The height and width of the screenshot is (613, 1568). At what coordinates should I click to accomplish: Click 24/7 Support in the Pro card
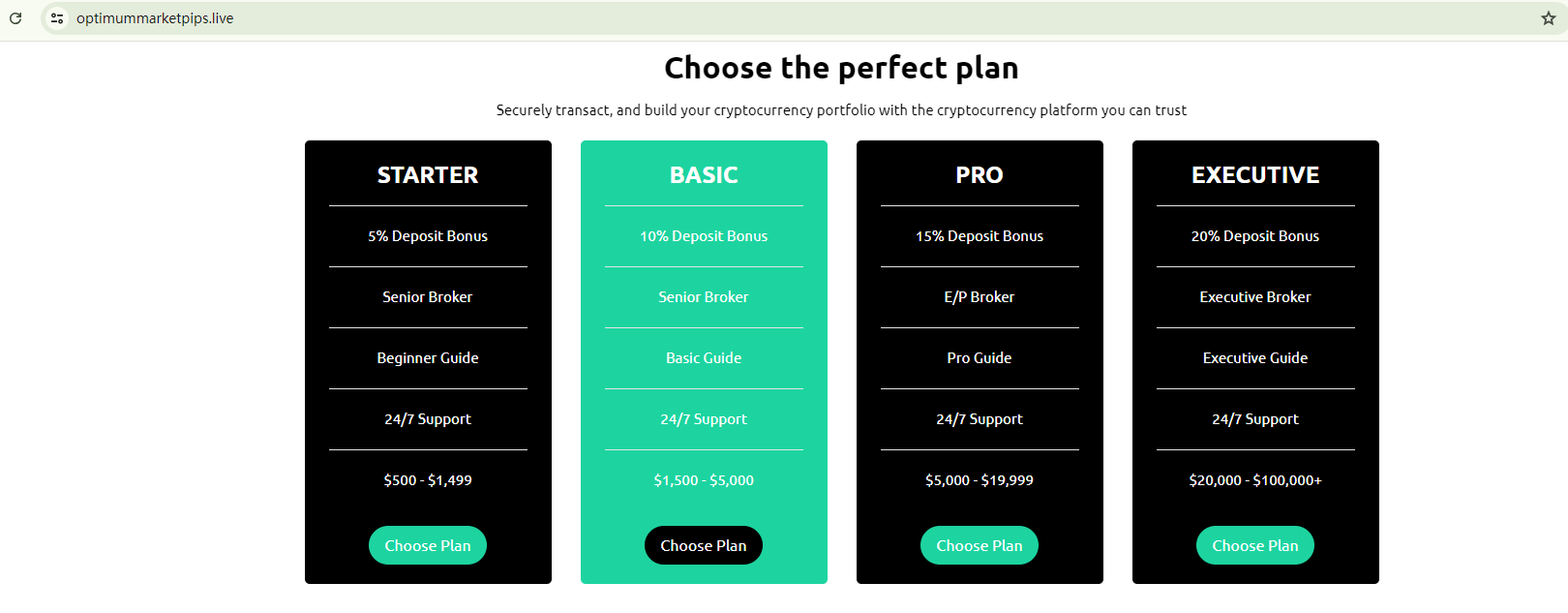click(x=980, y=419)
